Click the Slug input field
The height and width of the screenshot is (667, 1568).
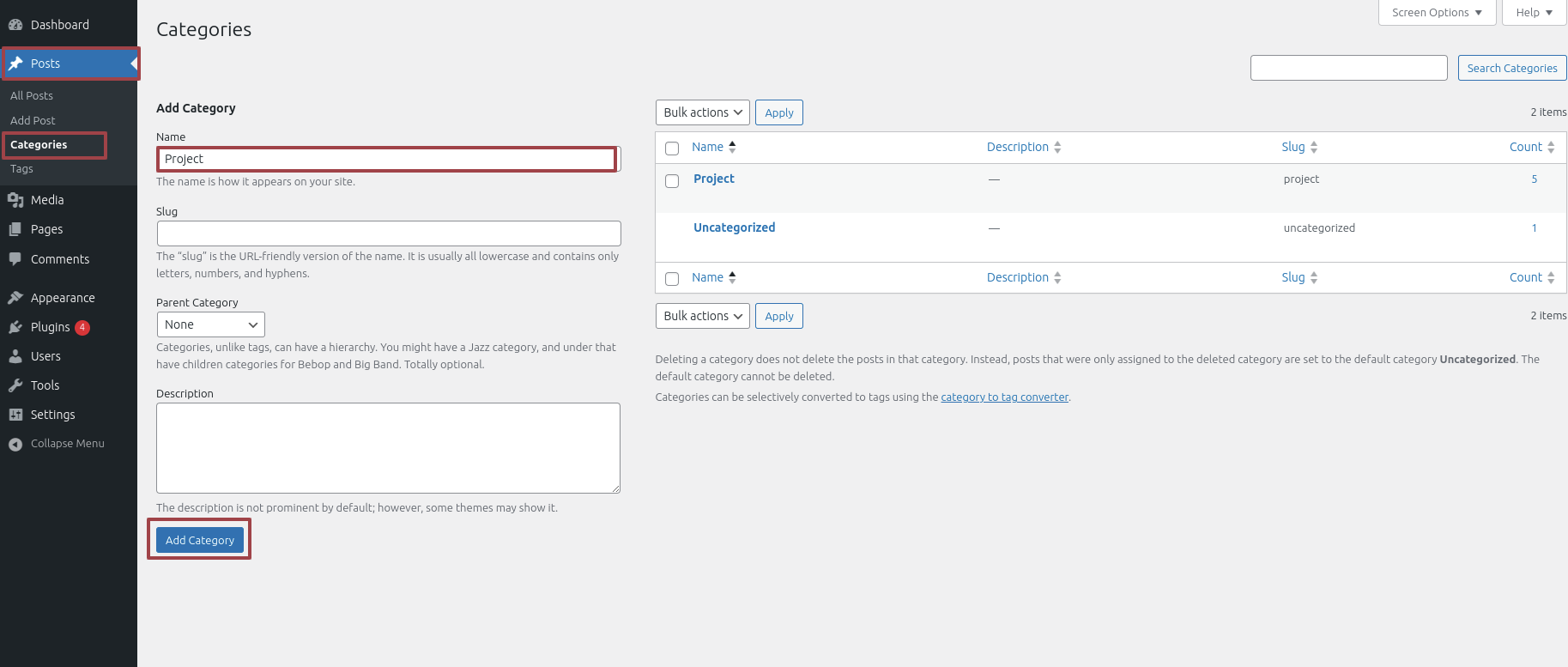[389, 233]
